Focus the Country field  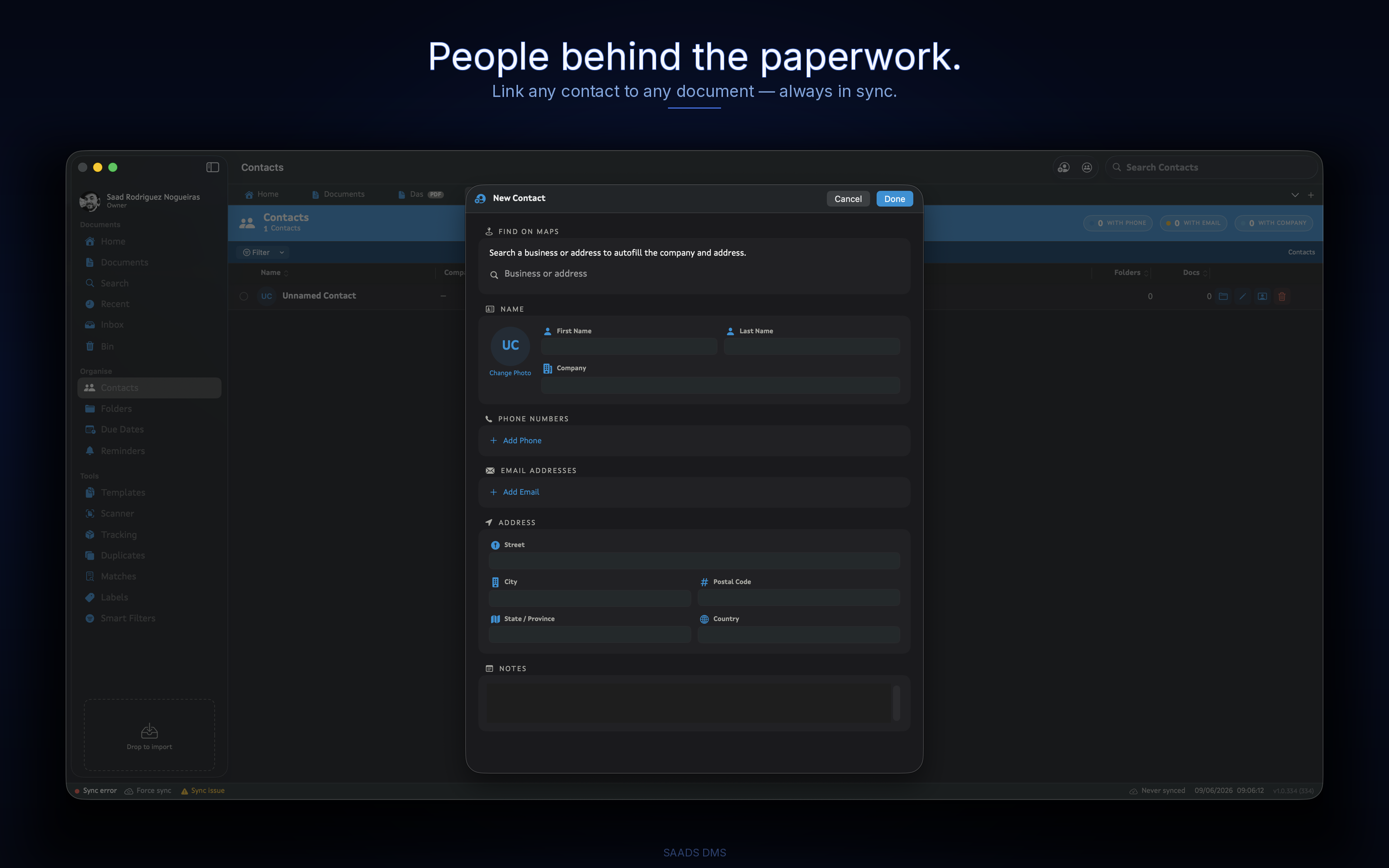tap(798, 635)
